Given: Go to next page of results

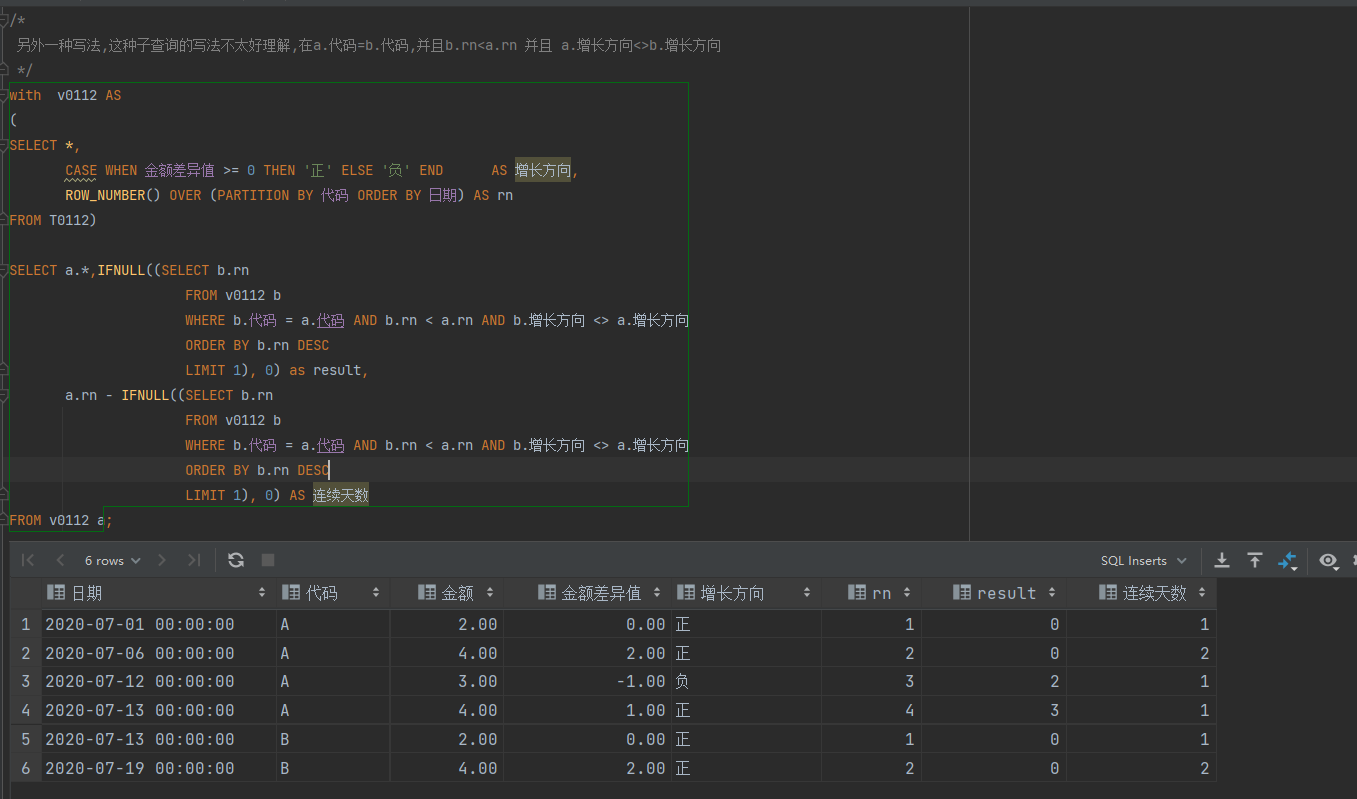Looking at the screenshot, I should (162, 560).
